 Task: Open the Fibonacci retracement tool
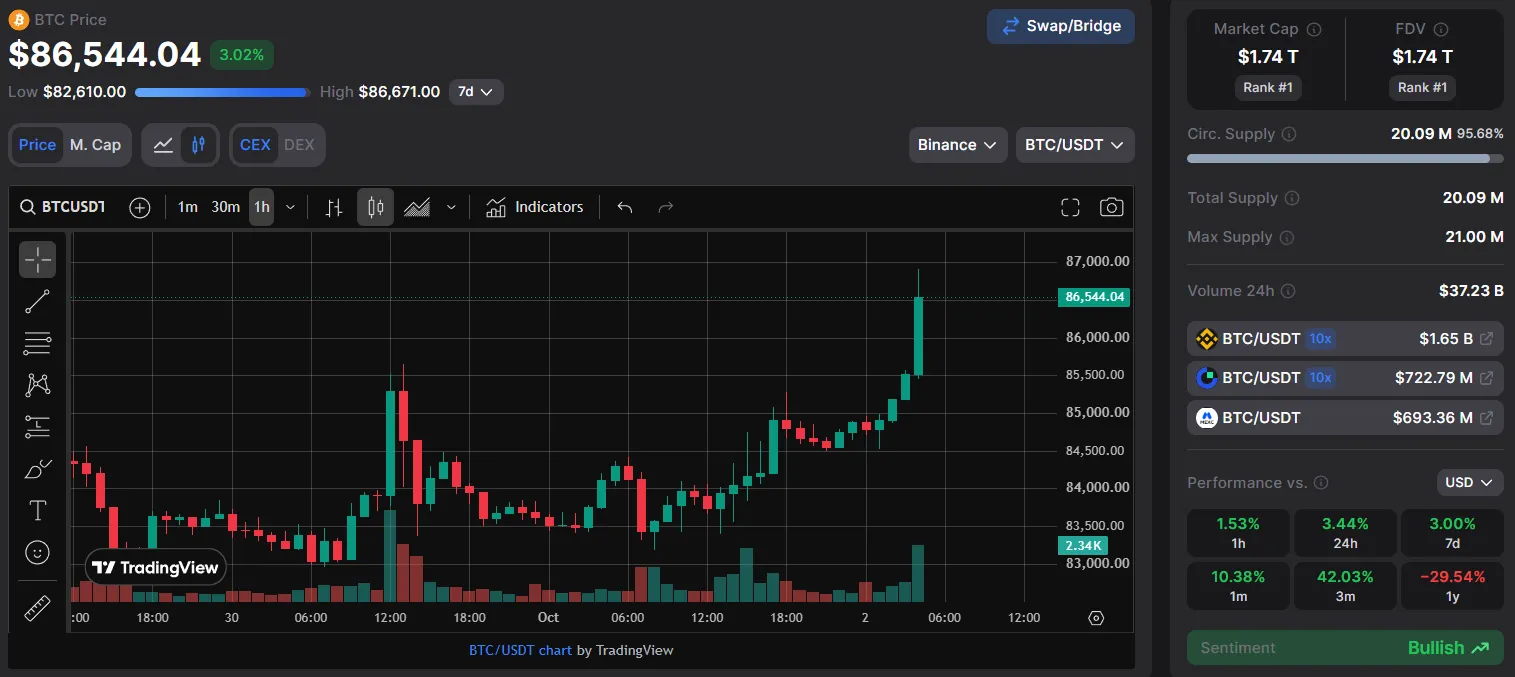[x=38, y=343]
